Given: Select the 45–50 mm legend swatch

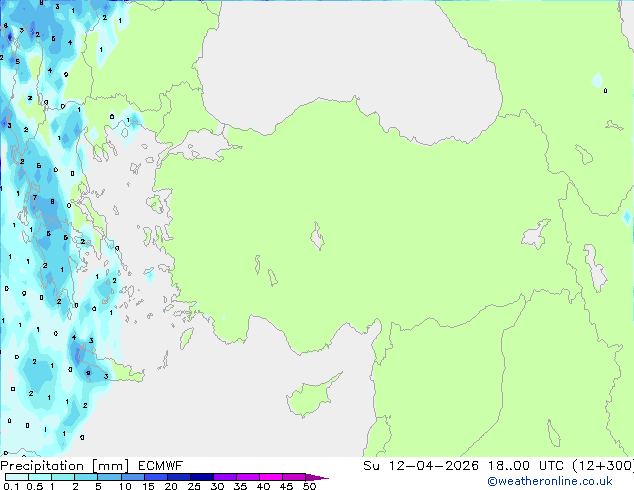Looking at the screenshot, I should (x=294, y=477).
